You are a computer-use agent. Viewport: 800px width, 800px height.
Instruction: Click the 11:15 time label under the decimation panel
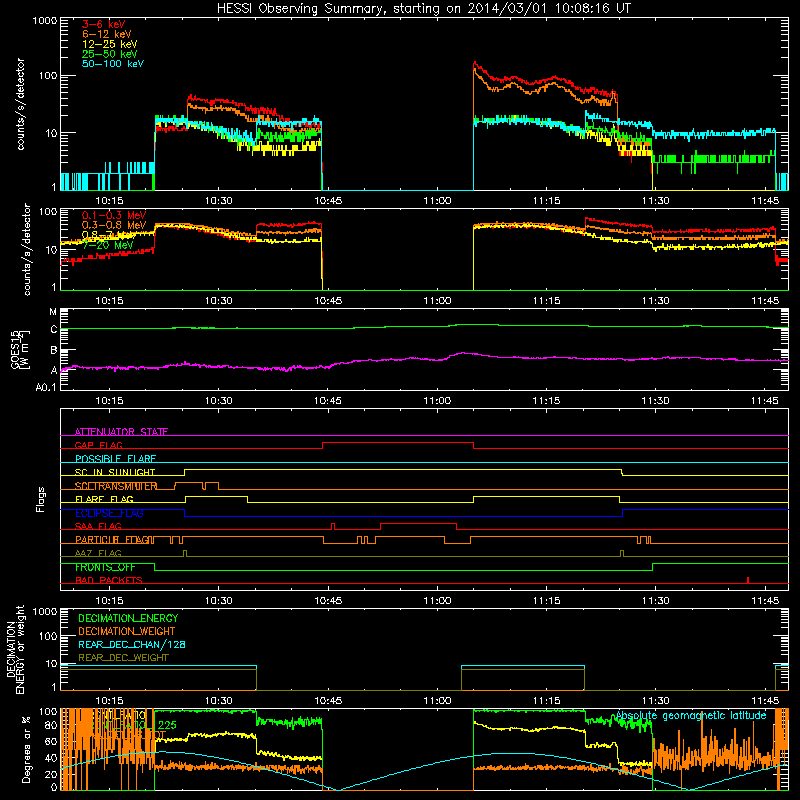546,701
